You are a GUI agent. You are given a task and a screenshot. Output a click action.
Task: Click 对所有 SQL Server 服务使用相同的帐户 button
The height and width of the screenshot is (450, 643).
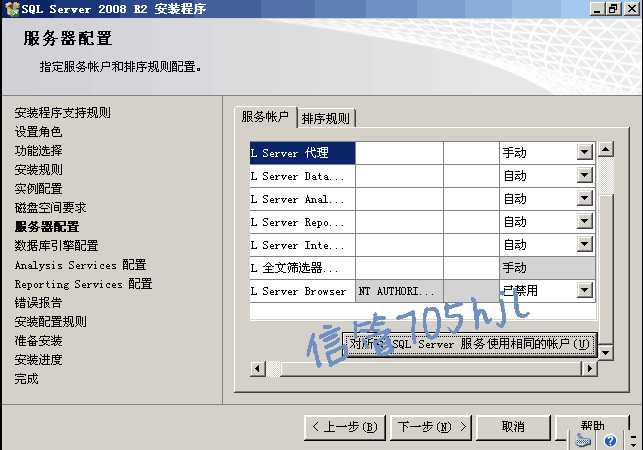[x=470, y=344]
